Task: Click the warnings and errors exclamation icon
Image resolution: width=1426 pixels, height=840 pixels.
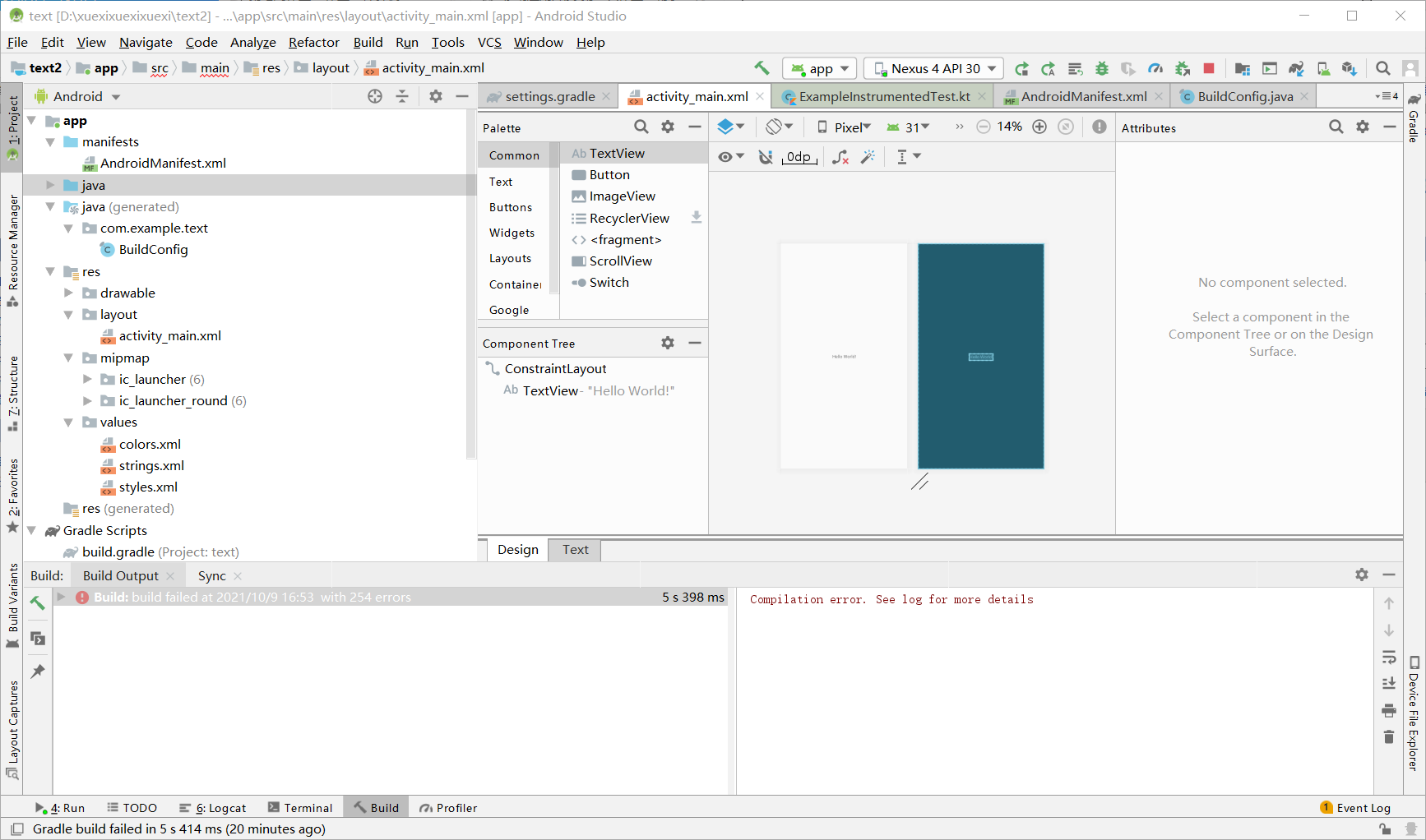Action: [x=1100, y=127]
